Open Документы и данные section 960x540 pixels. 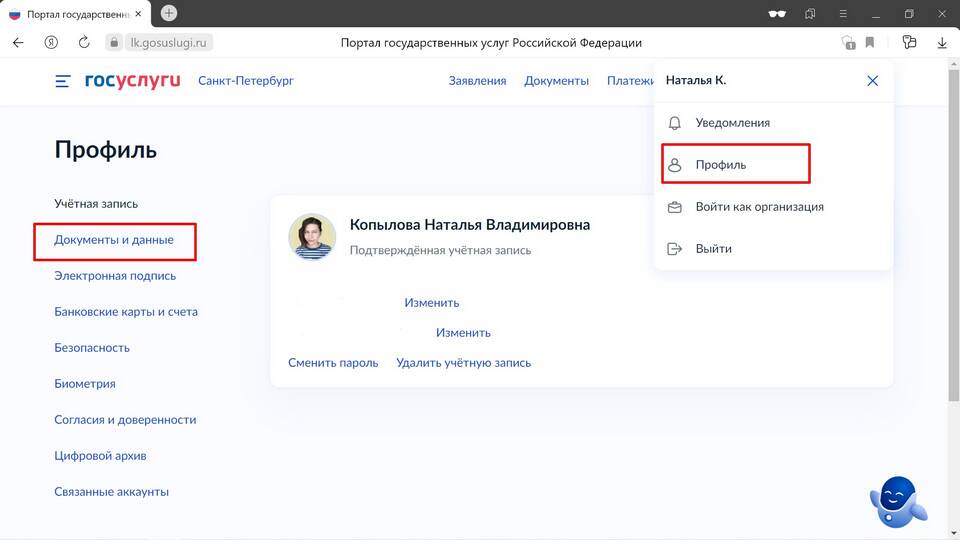114,240
